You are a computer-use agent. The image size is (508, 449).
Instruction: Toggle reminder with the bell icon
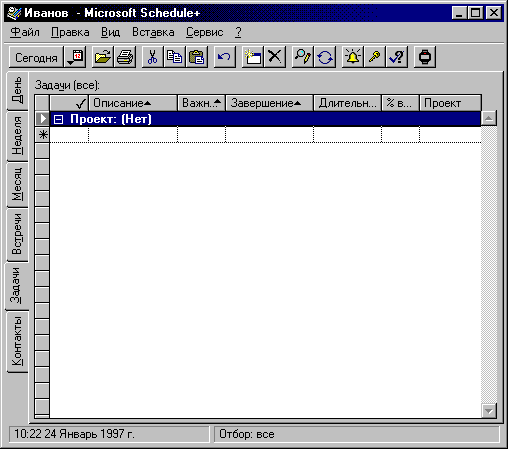[x=352, y=57]
